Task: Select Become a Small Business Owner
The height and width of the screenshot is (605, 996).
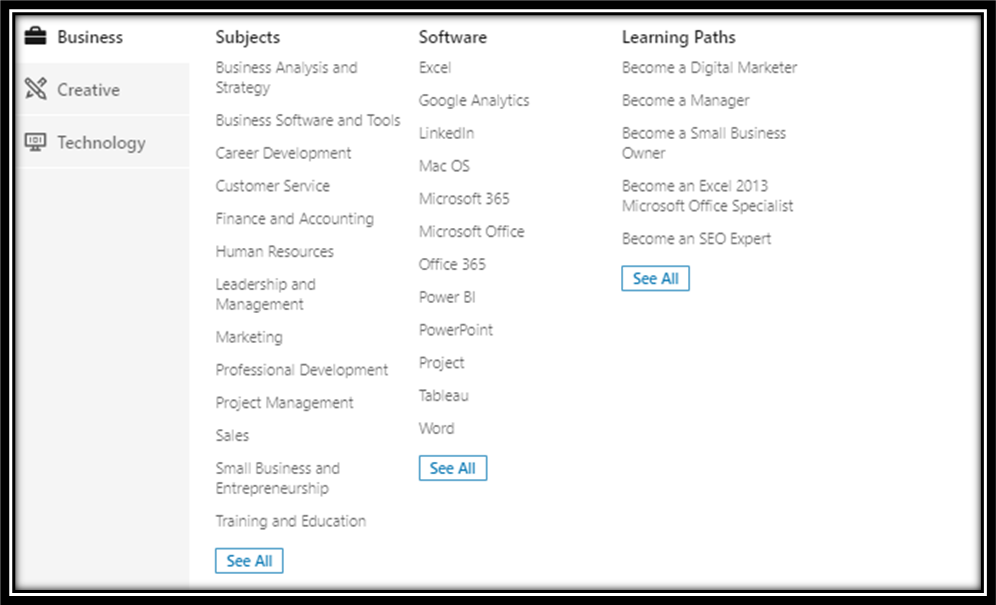Action: pyautogui.click(x=704, y=143)
